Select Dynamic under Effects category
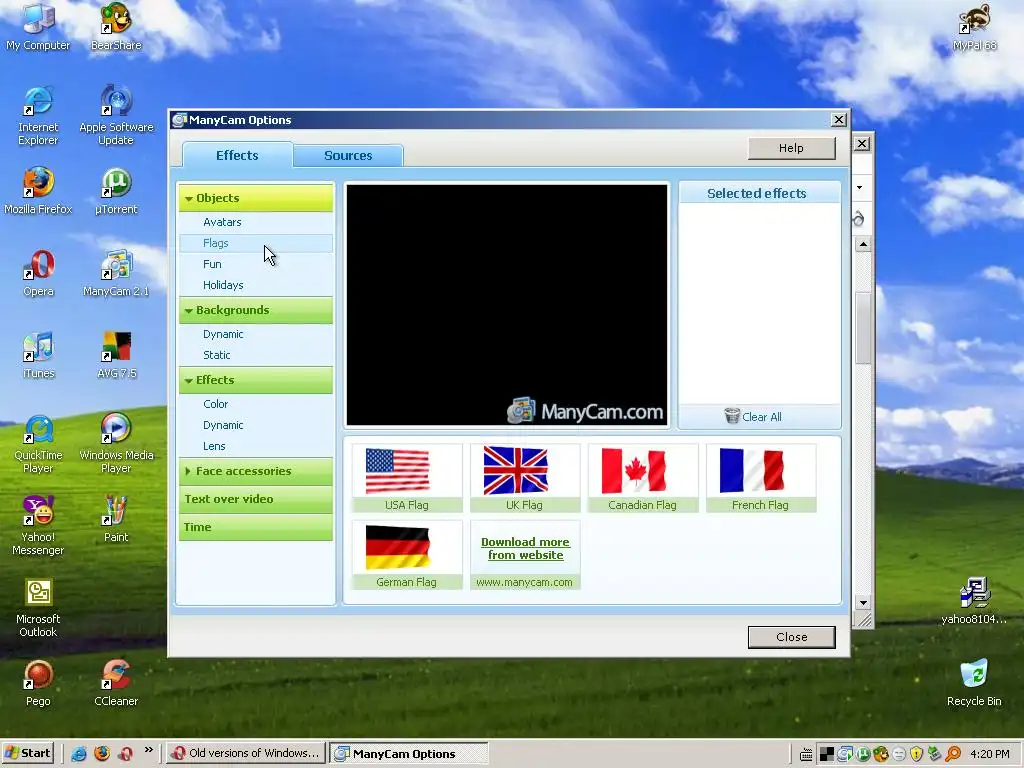 click(x=255, y=424)
